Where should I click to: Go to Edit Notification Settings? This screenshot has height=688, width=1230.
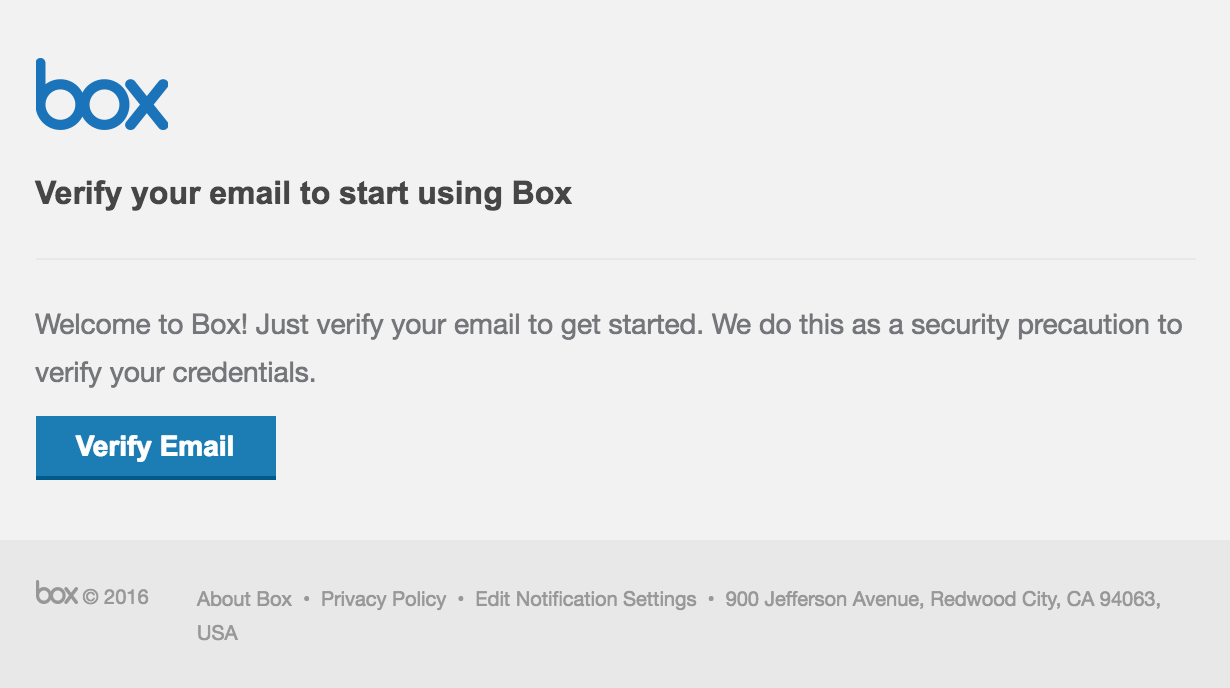[x=585, y=599]
